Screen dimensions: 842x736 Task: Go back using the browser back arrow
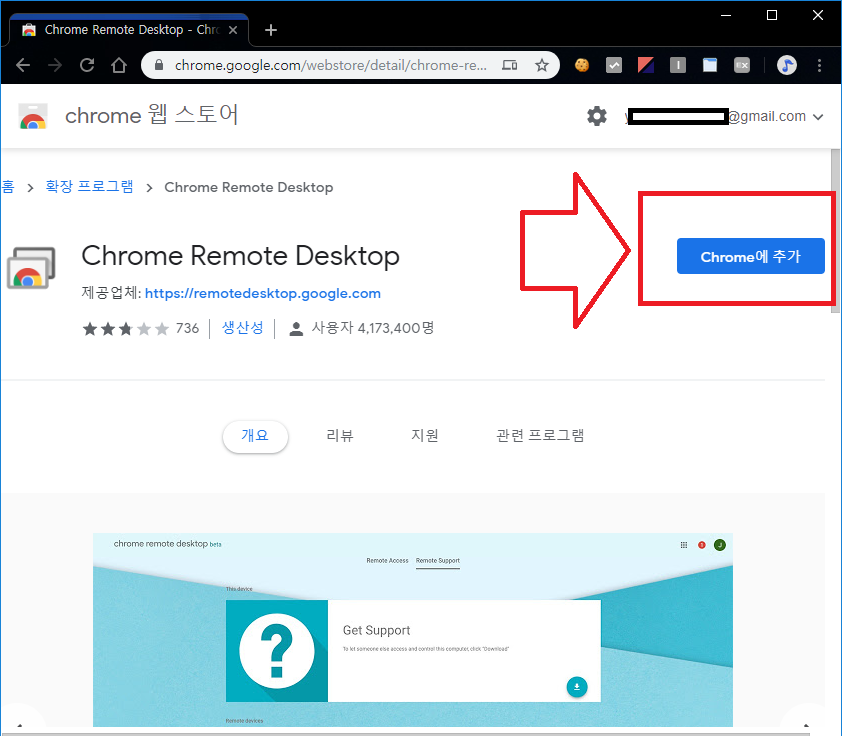click(x=23, y=65)
